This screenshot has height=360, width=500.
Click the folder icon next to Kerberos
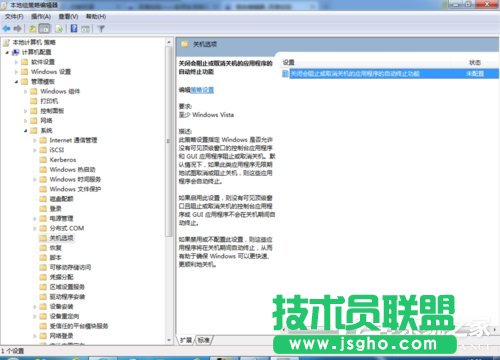click(x=43, y=160)
